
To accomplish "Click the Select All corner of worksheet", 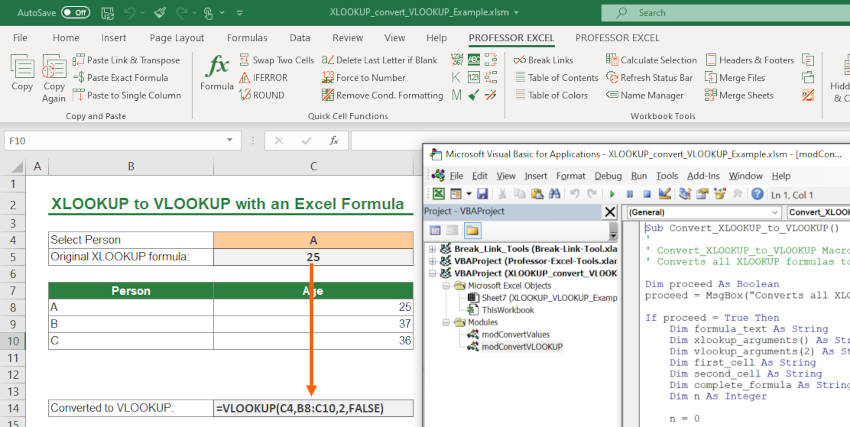I will [x=15, y=166].
